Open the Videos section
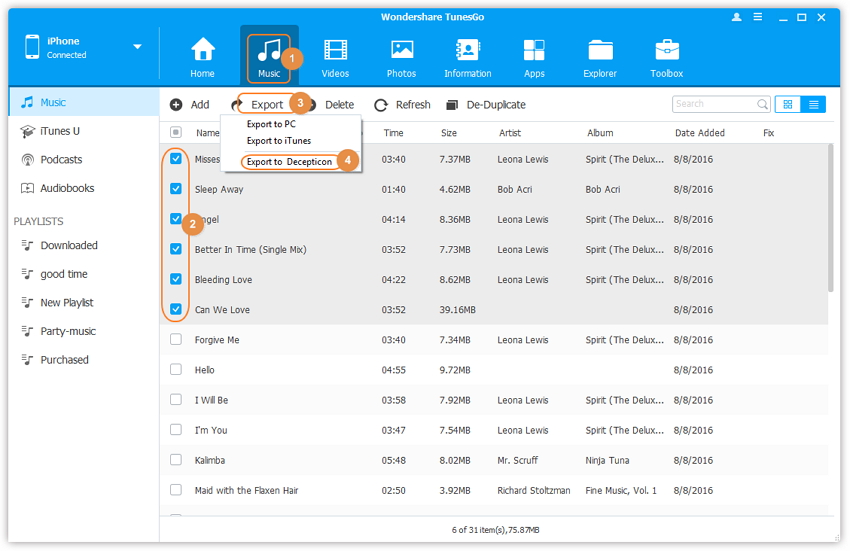This screenshot has width=850, height=551. (335, 57)
